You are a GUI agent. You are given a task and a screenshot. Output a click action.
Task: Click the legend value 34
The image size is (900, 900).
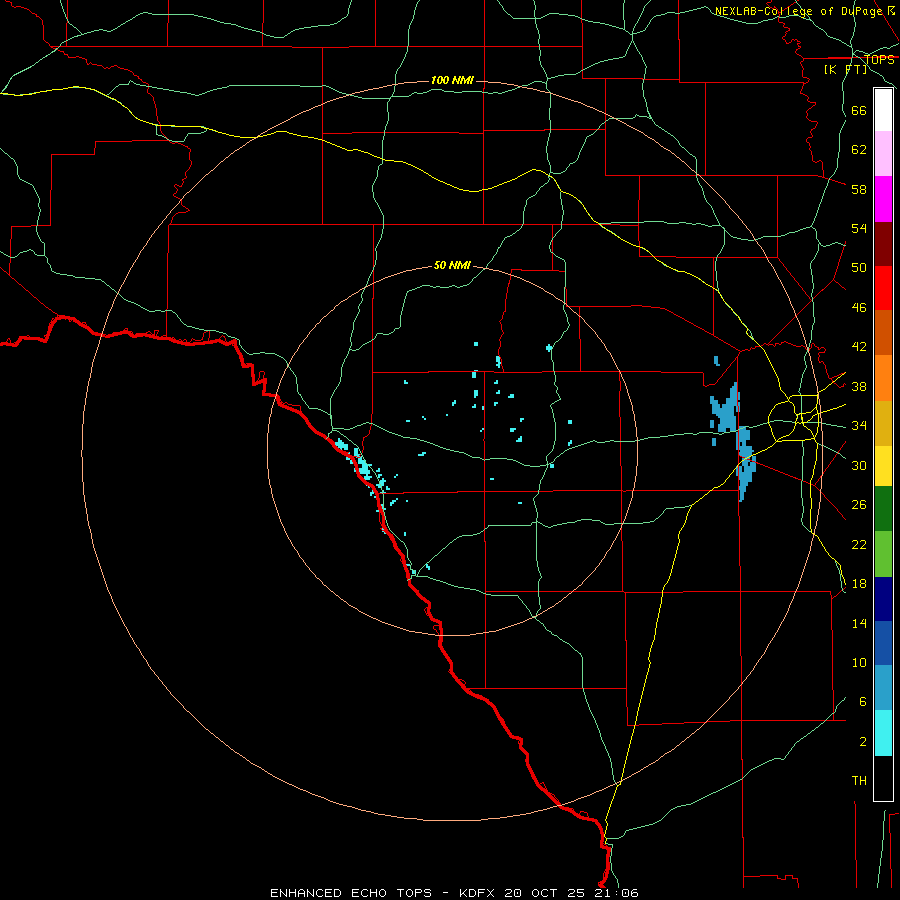pos(859,426)
